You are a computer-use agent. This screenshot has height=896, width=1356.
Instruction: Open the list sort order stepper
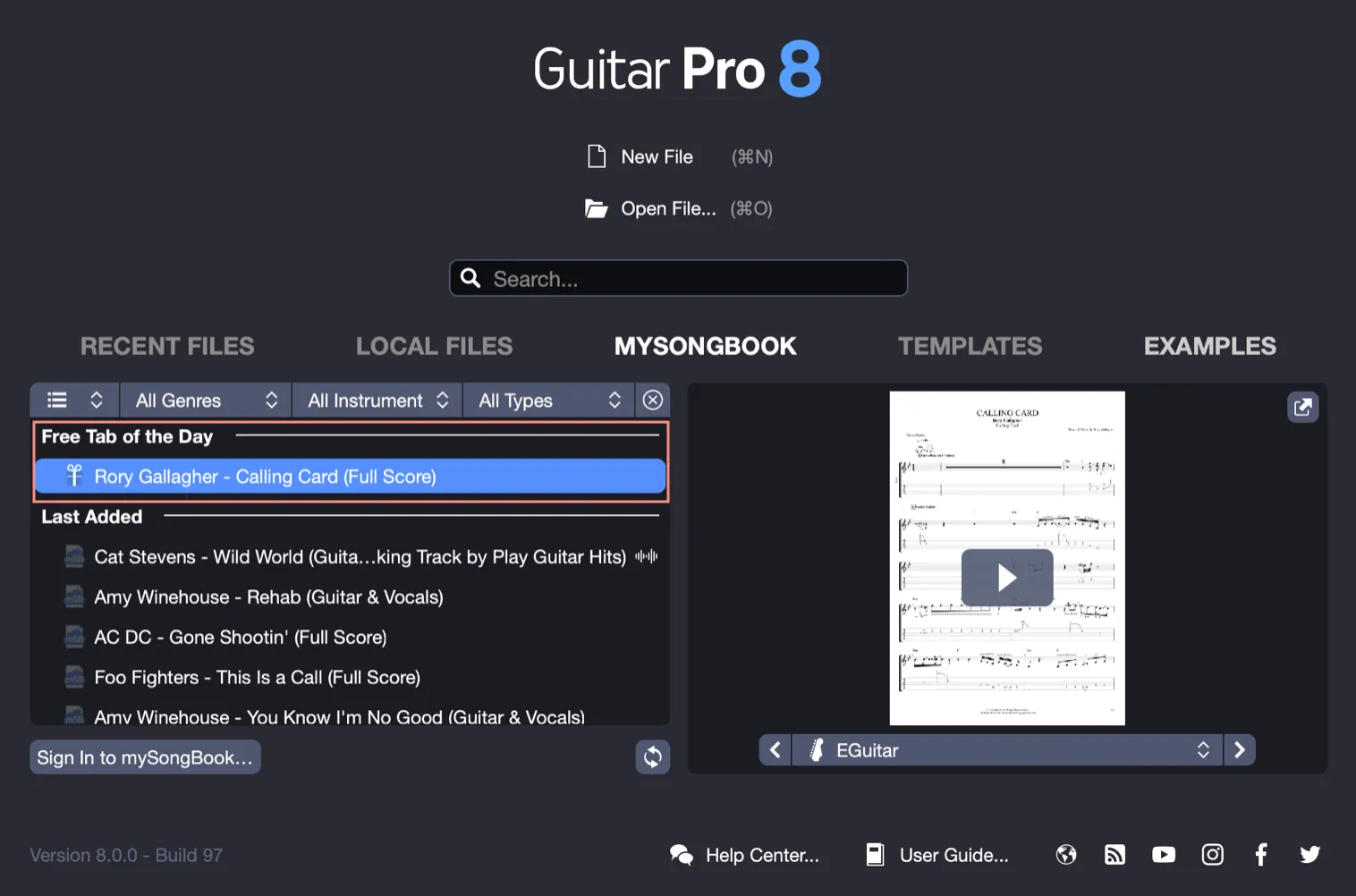[97, 400]
